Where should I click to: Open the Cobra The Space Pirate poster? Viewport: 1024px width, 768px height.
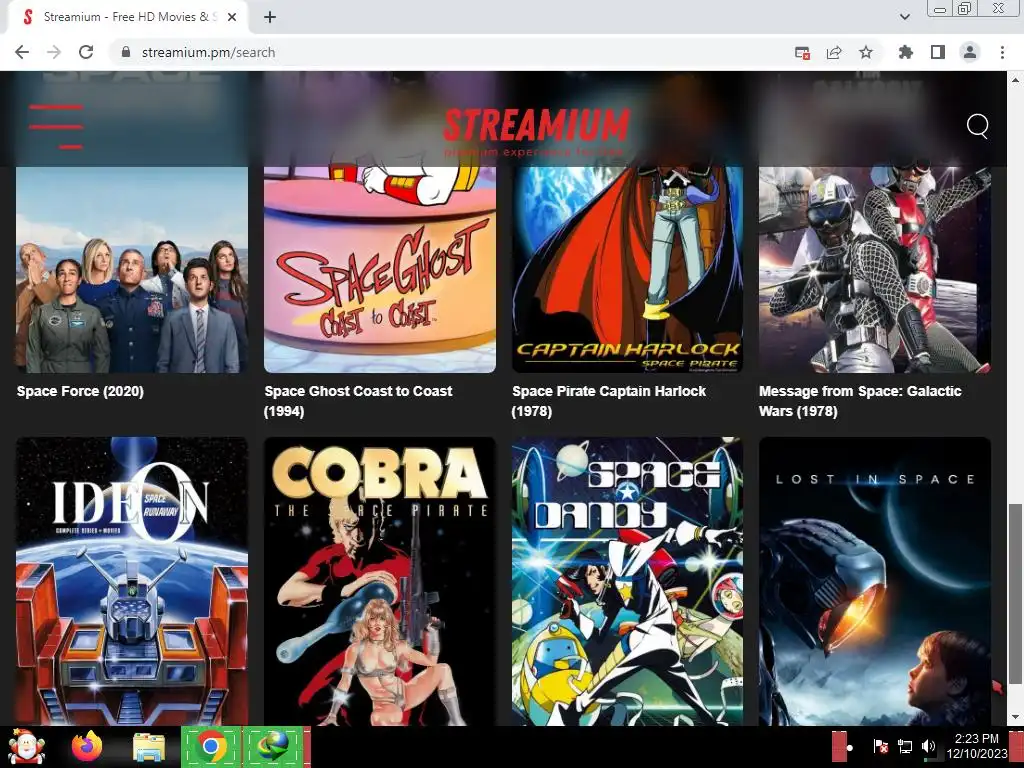tap(379, 581)
